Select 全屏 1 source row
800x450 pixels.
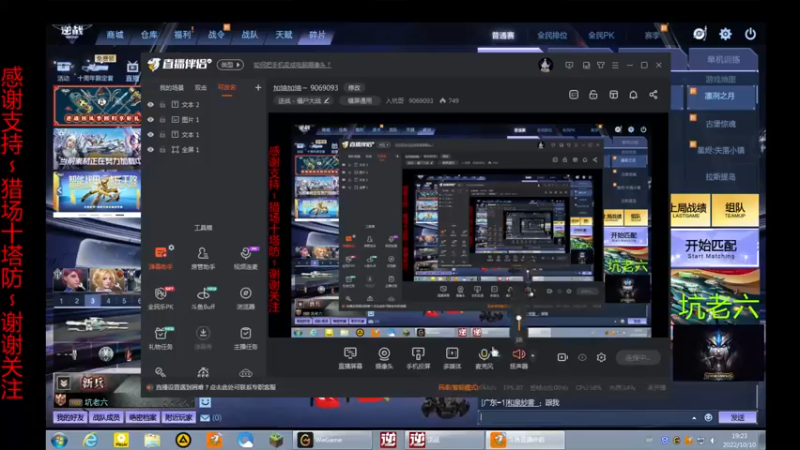[204, 149]
